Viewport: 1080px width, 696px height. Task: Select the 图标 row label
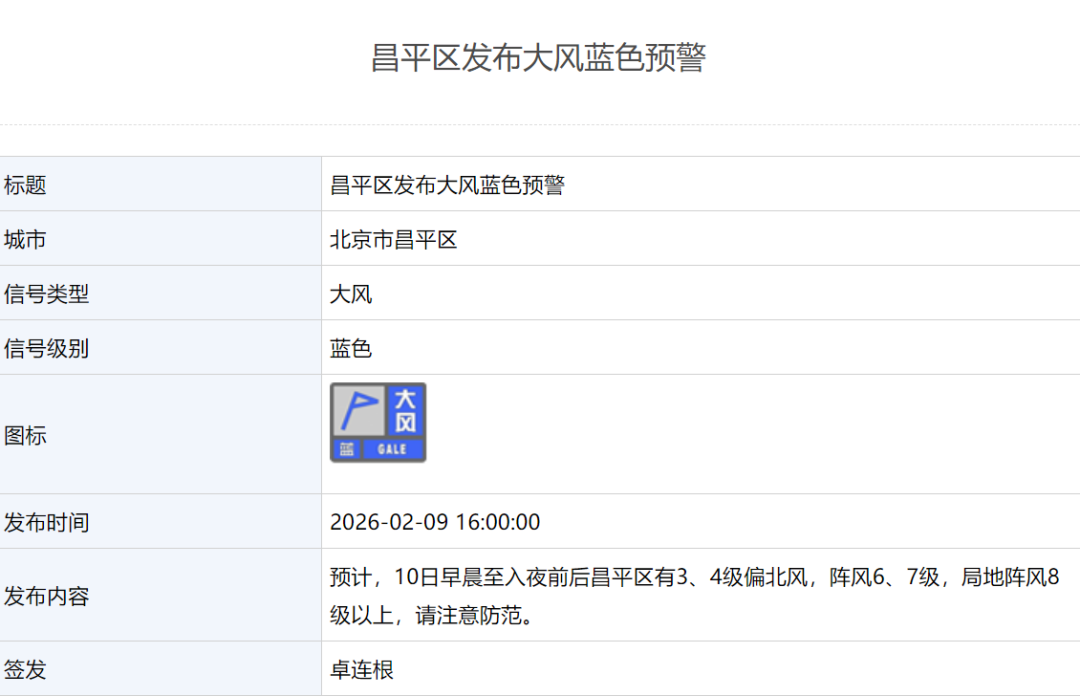25,436
